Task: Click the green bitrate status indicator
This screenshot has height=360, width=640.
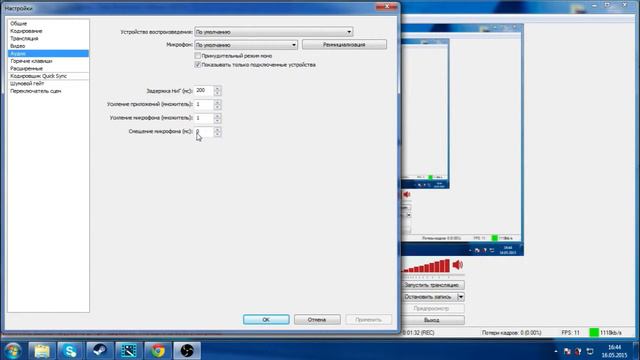Action: 594,333
